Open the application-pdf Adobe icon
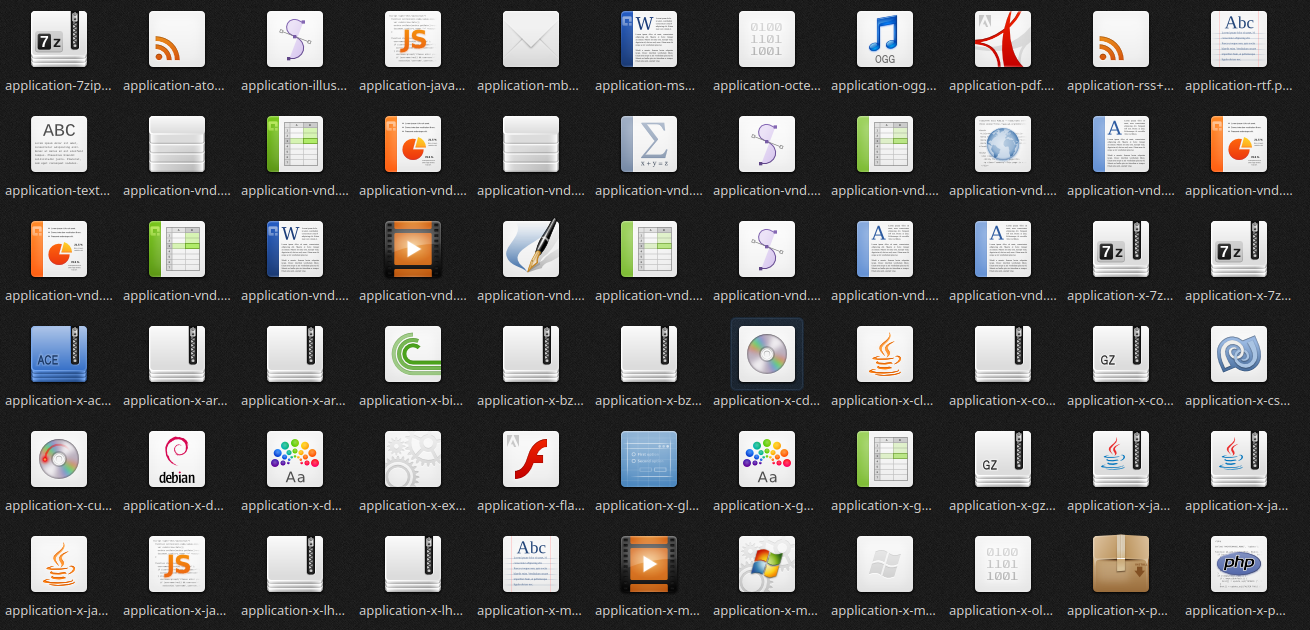Image resolution: width=1310 pixels, height=630 pixels. (x=1003, y=39)
